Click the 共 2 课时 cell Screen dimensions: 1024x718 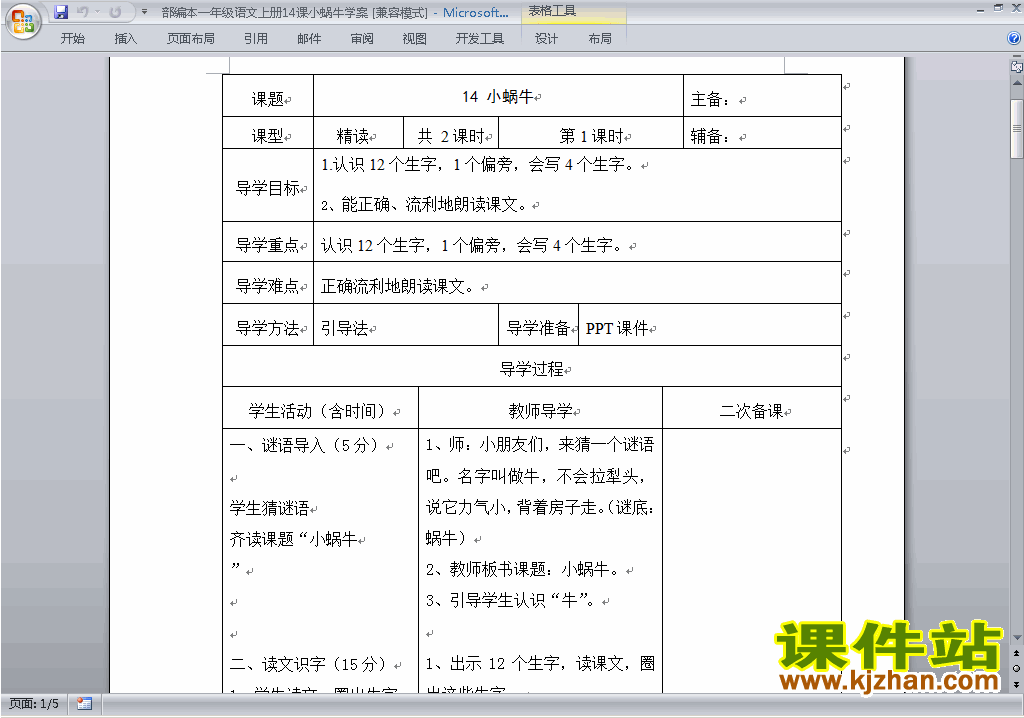(451, 134)
